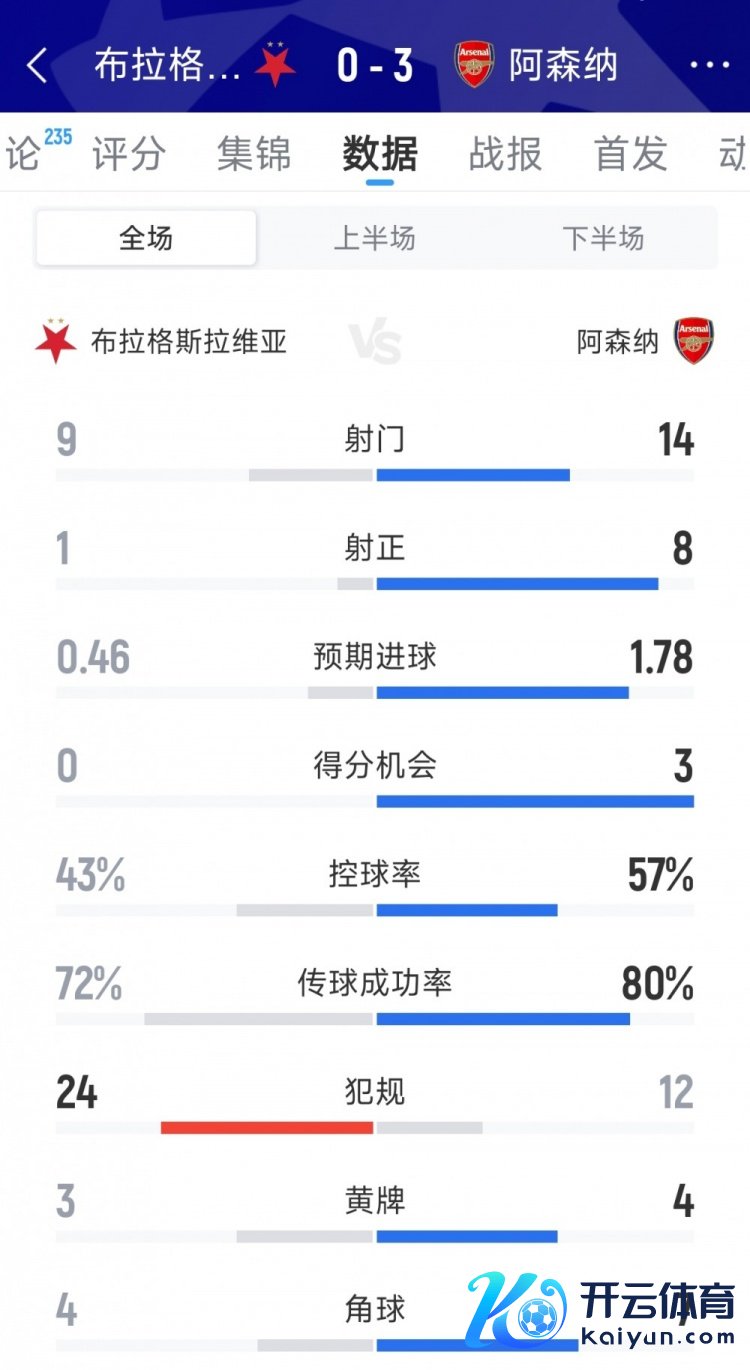This screenshot has height=1370, width=750.
Task: Open the three-dot more options menu
Action: tap(710, 66)
